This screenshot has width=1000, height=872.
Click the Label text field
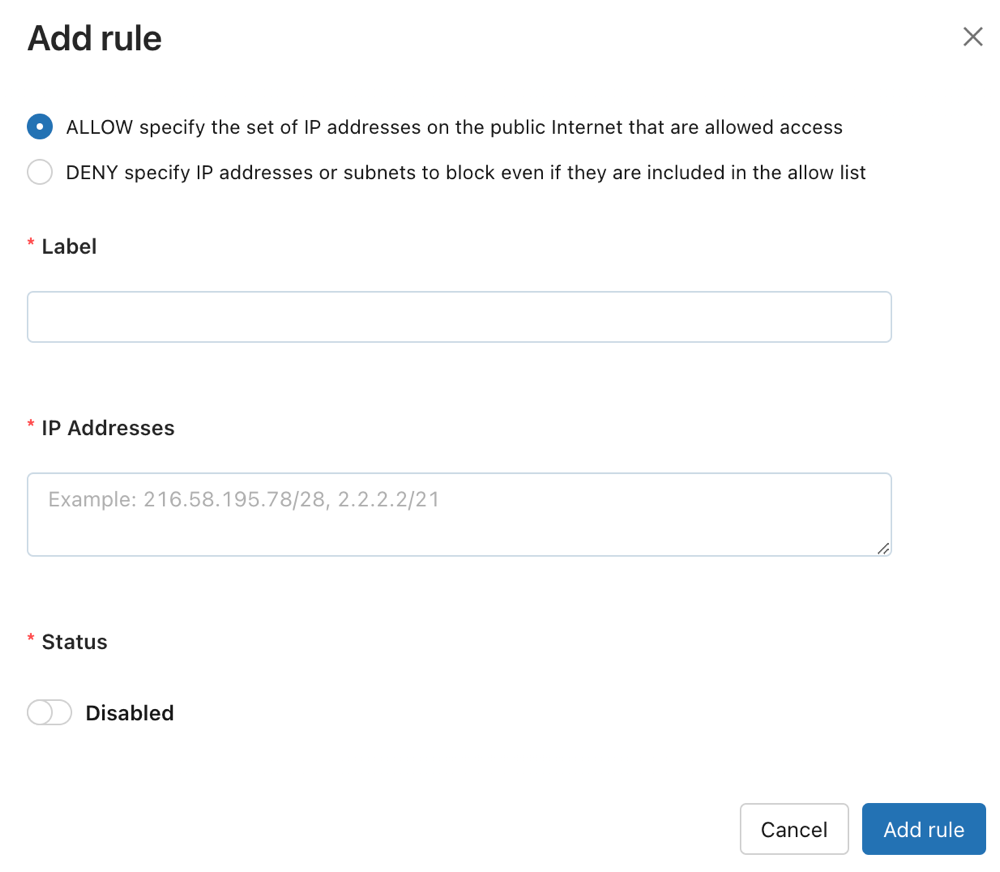click(459, 316)
